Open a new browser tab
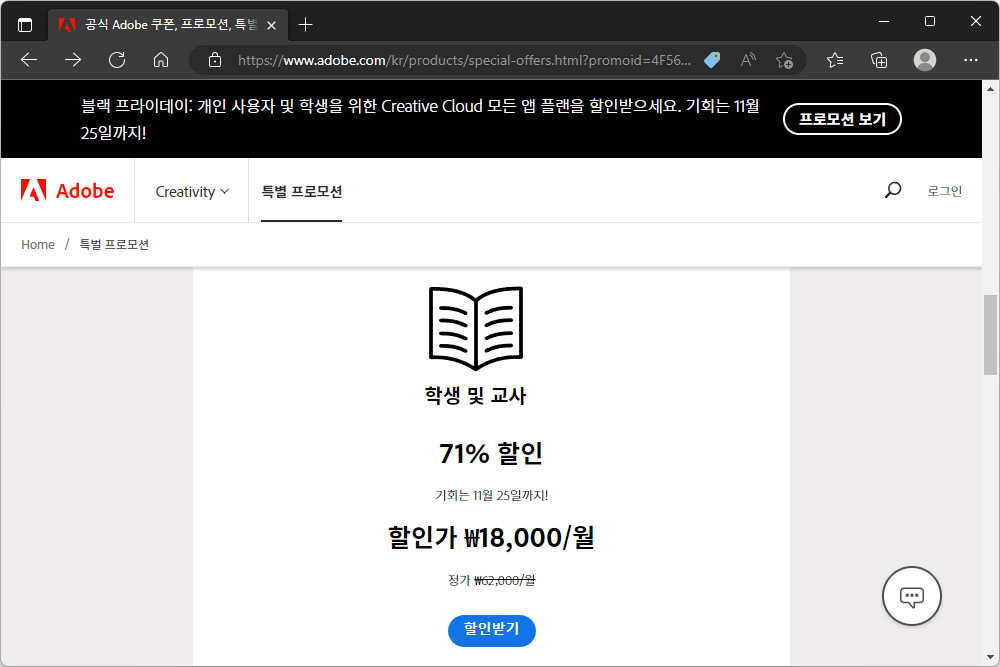This screenshot has height=667, width=1000. point(305,25)
